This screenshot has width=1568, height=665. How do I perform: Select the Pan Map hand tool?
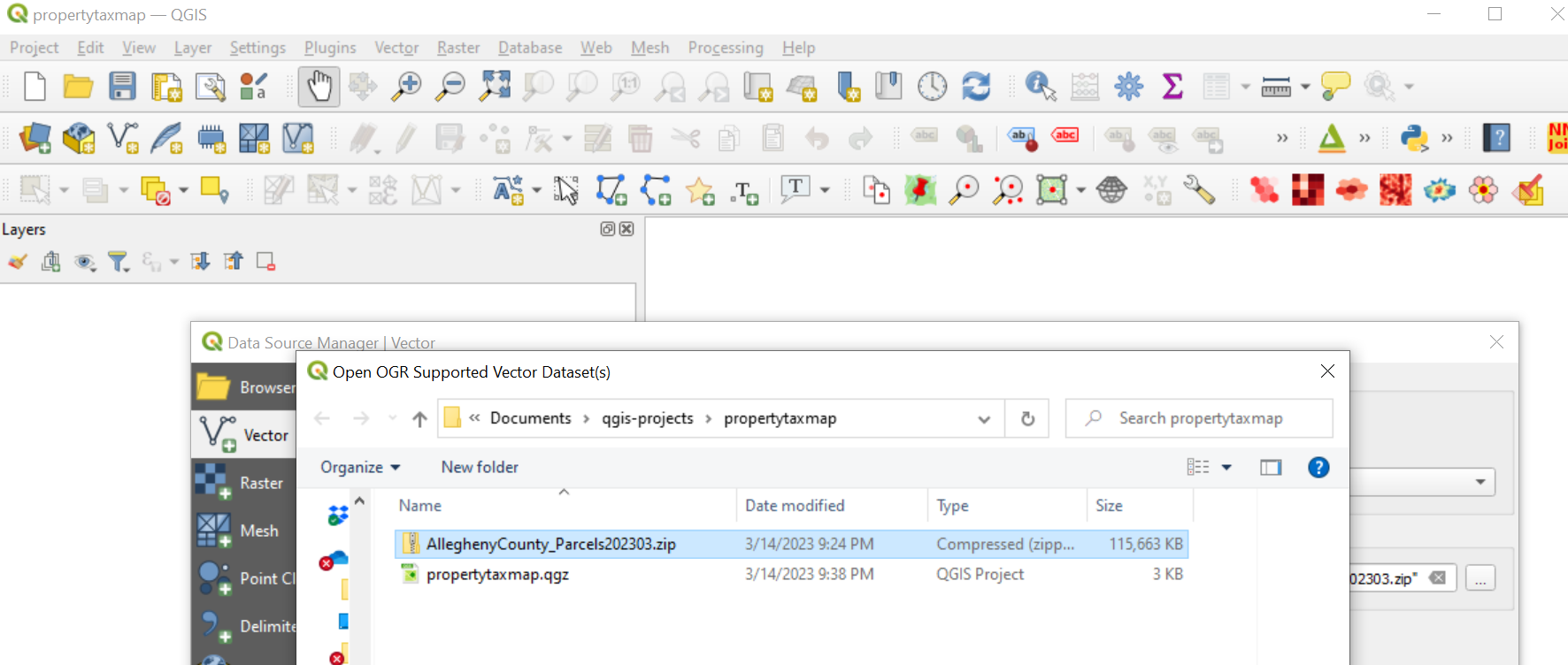click(x=319, y=86)
